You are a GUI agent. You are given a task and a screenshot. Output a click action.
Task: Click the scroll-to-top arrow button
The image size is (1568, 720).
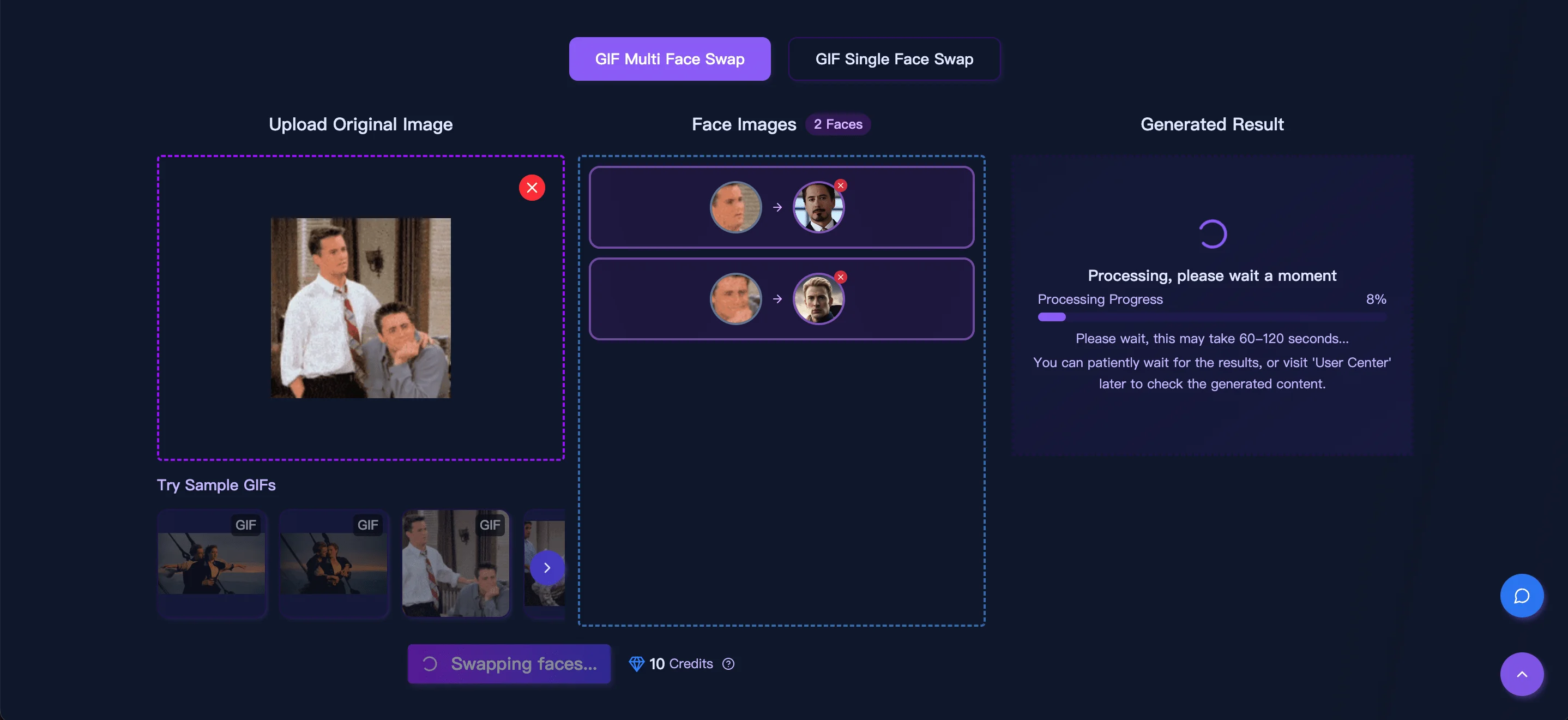pyautogui.click(x=1521, y=674)
